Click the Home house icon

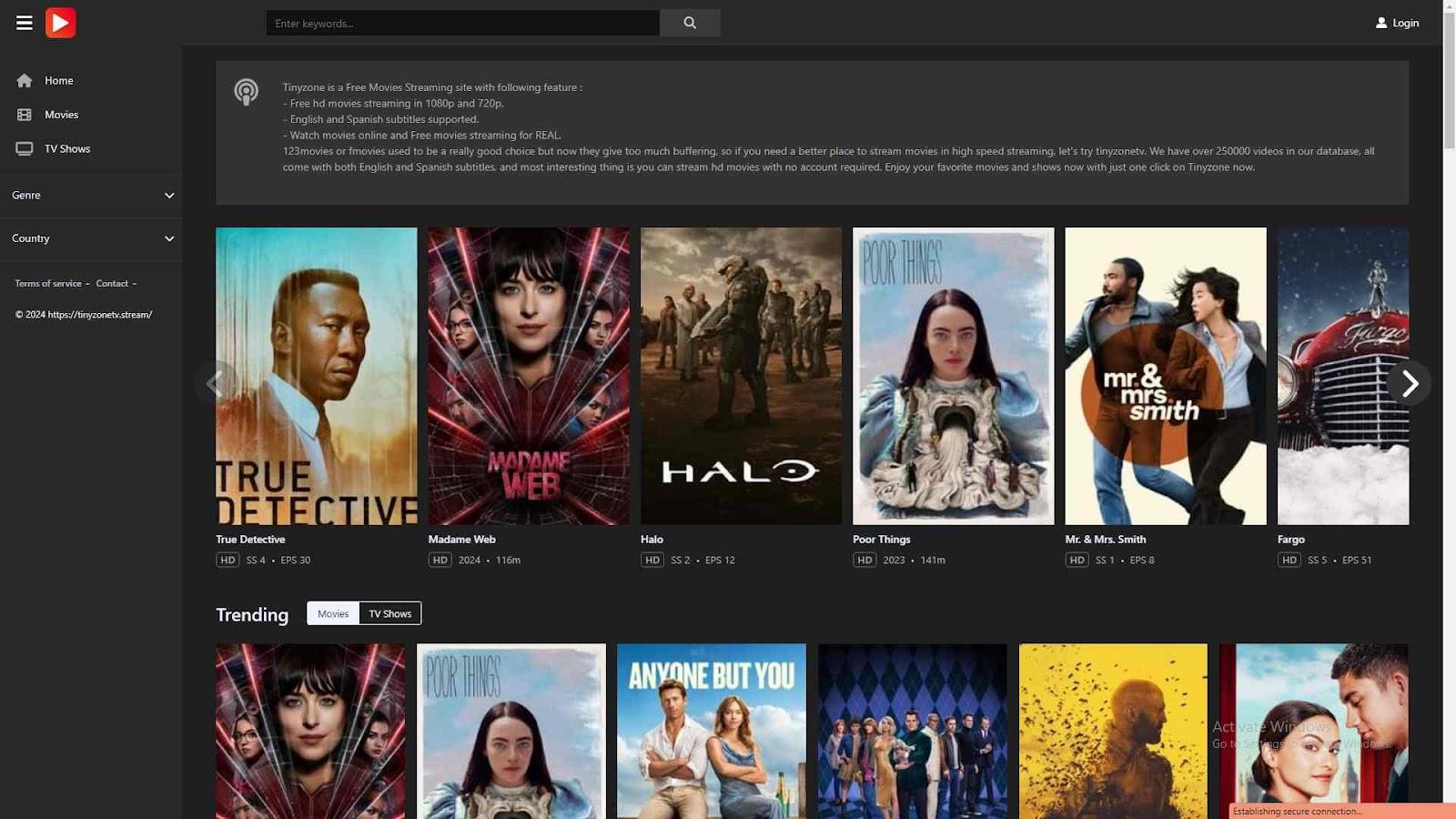(25, 80)
